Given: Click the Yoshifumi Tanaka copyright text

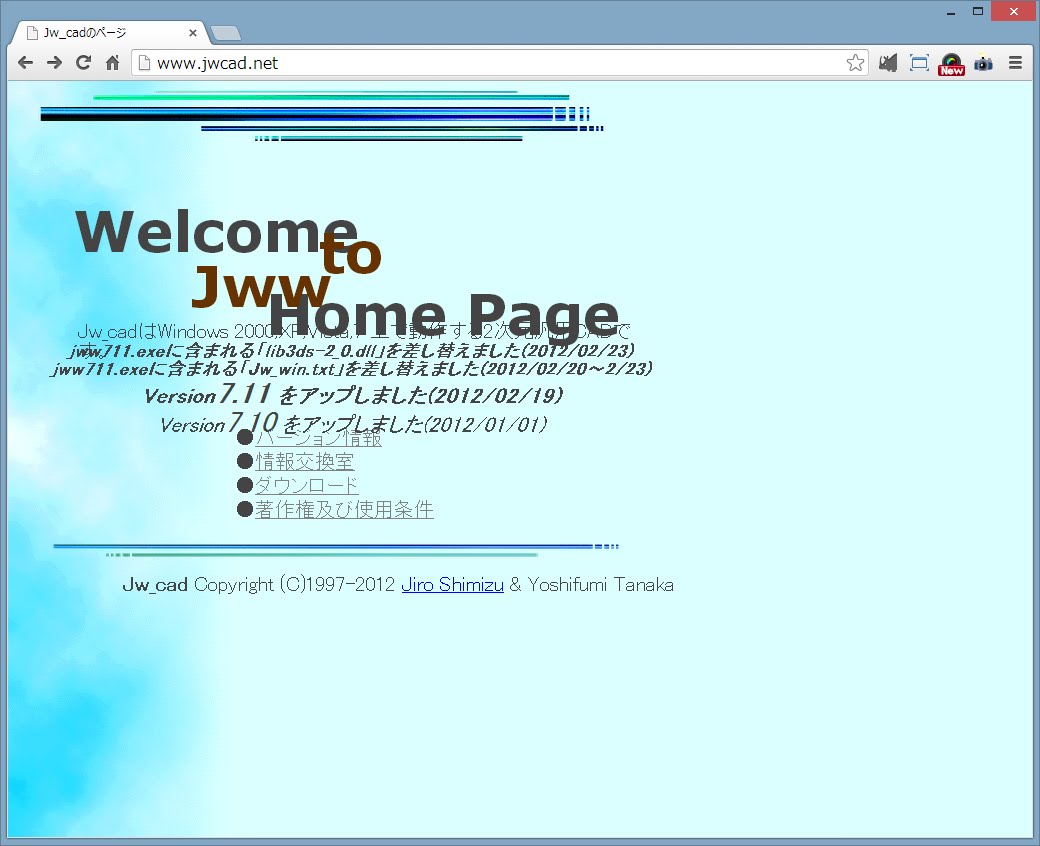Looking at the screenshot, I should (601, 585).
